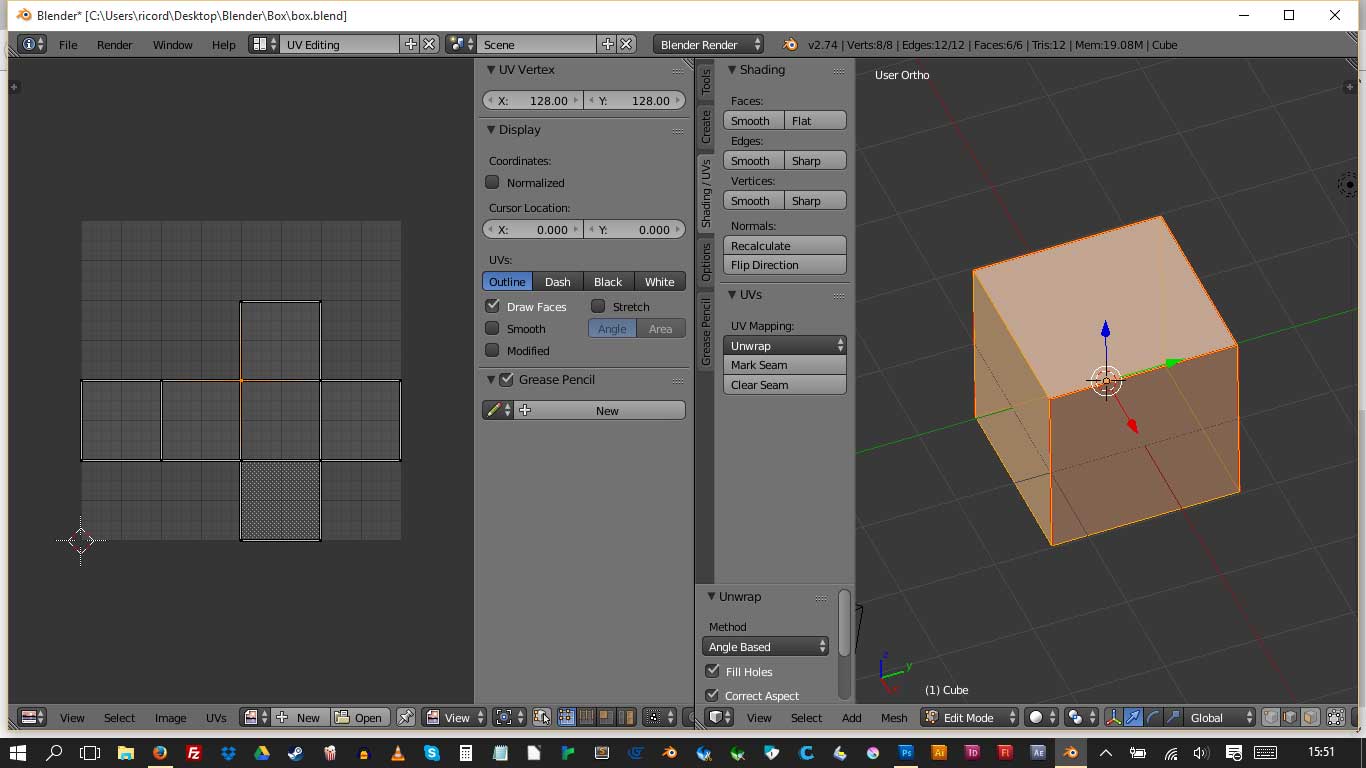Switch to face select mode in 3D view
The height and width of the screenshot is (768, 1366).
click(1311, 717)
